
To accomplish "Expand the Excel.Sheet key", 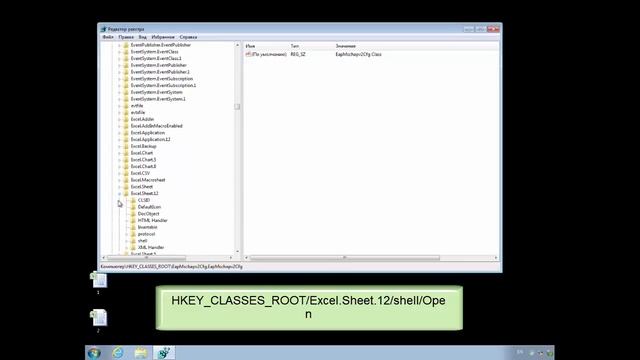I will [120, 187].
